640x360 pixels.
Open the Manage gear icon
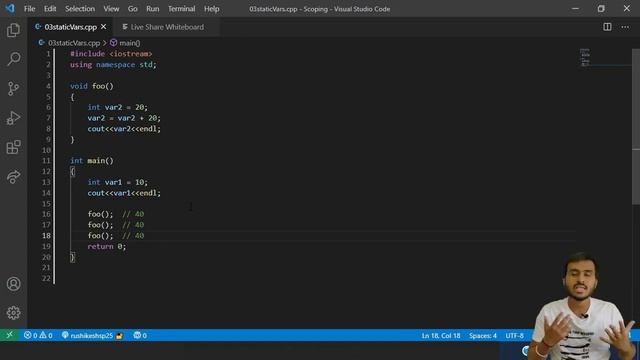13,313
